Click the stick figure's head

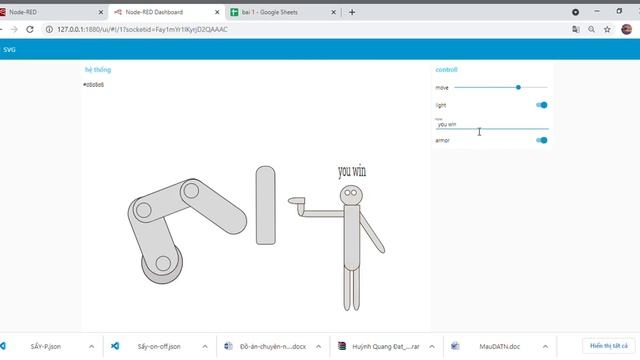351,195
